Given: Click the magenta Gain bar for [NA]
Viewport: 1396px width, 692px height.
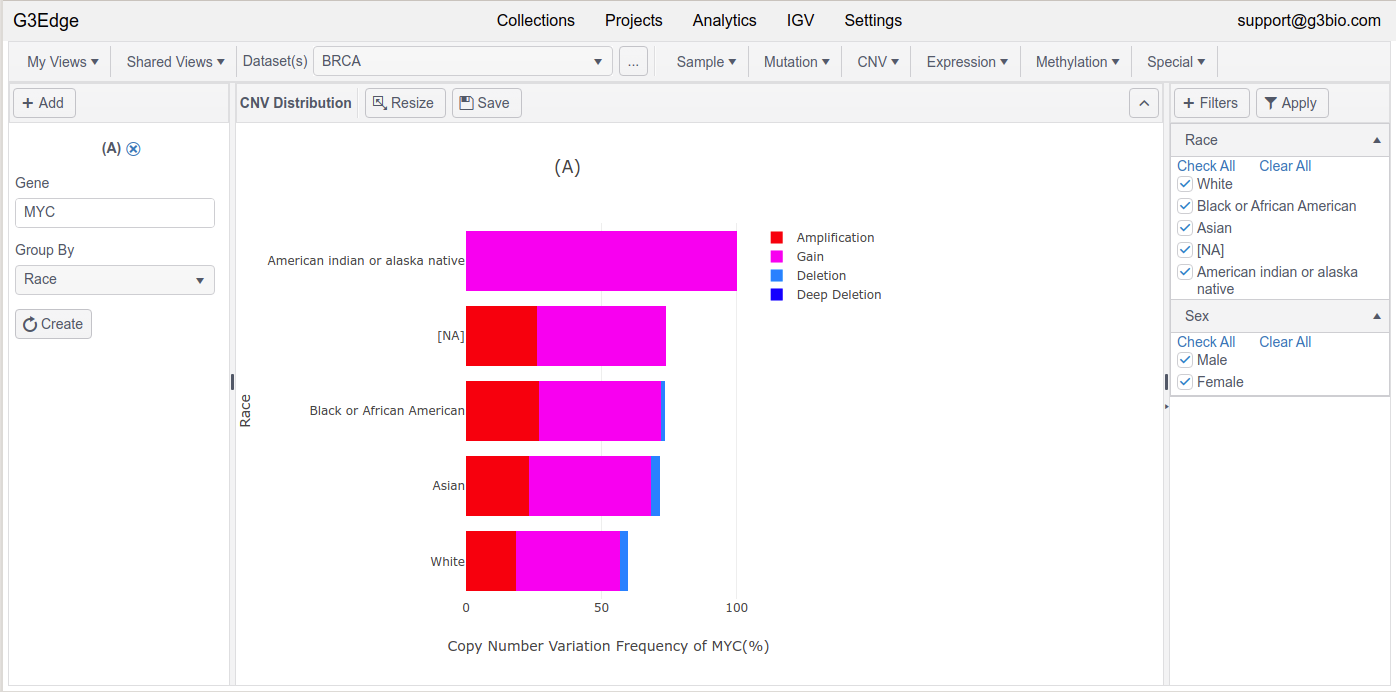Looking at the screenshot, I should [x=601, y=336].
